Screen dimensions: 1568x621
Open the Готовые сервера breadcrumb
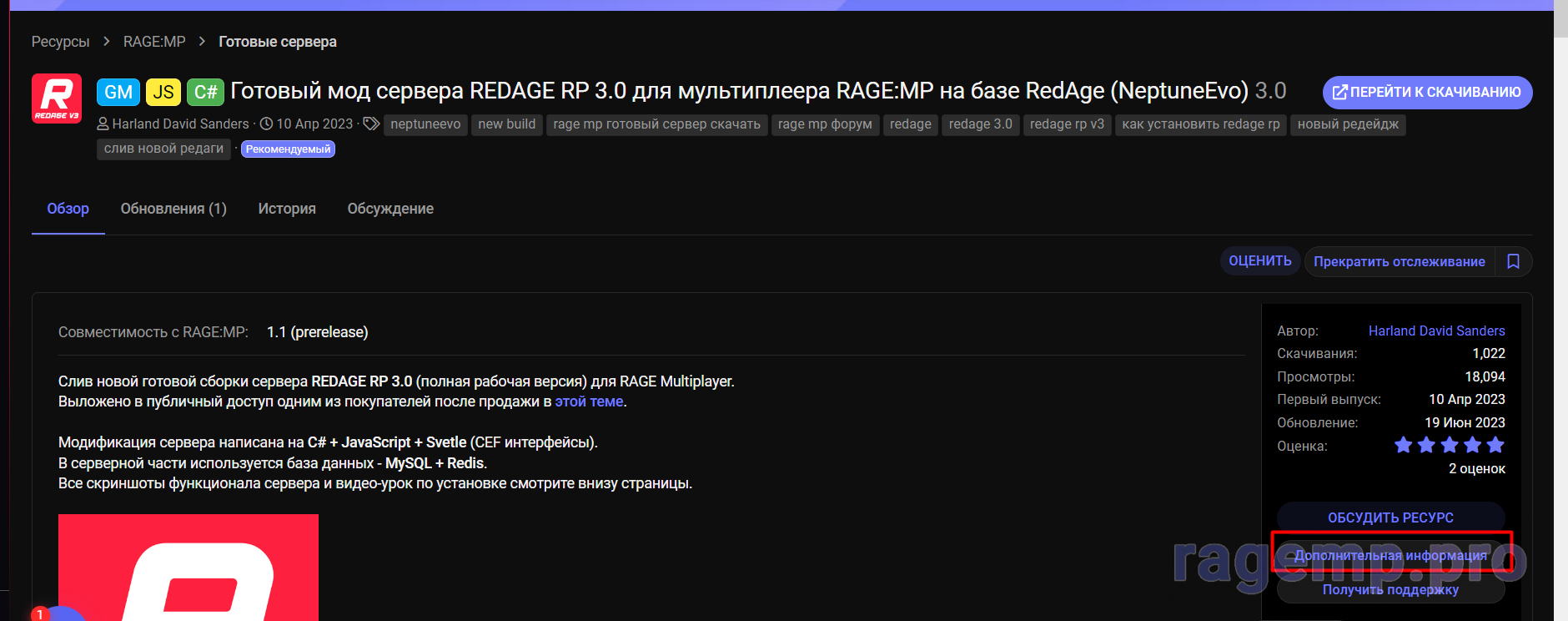pos(278,42)
